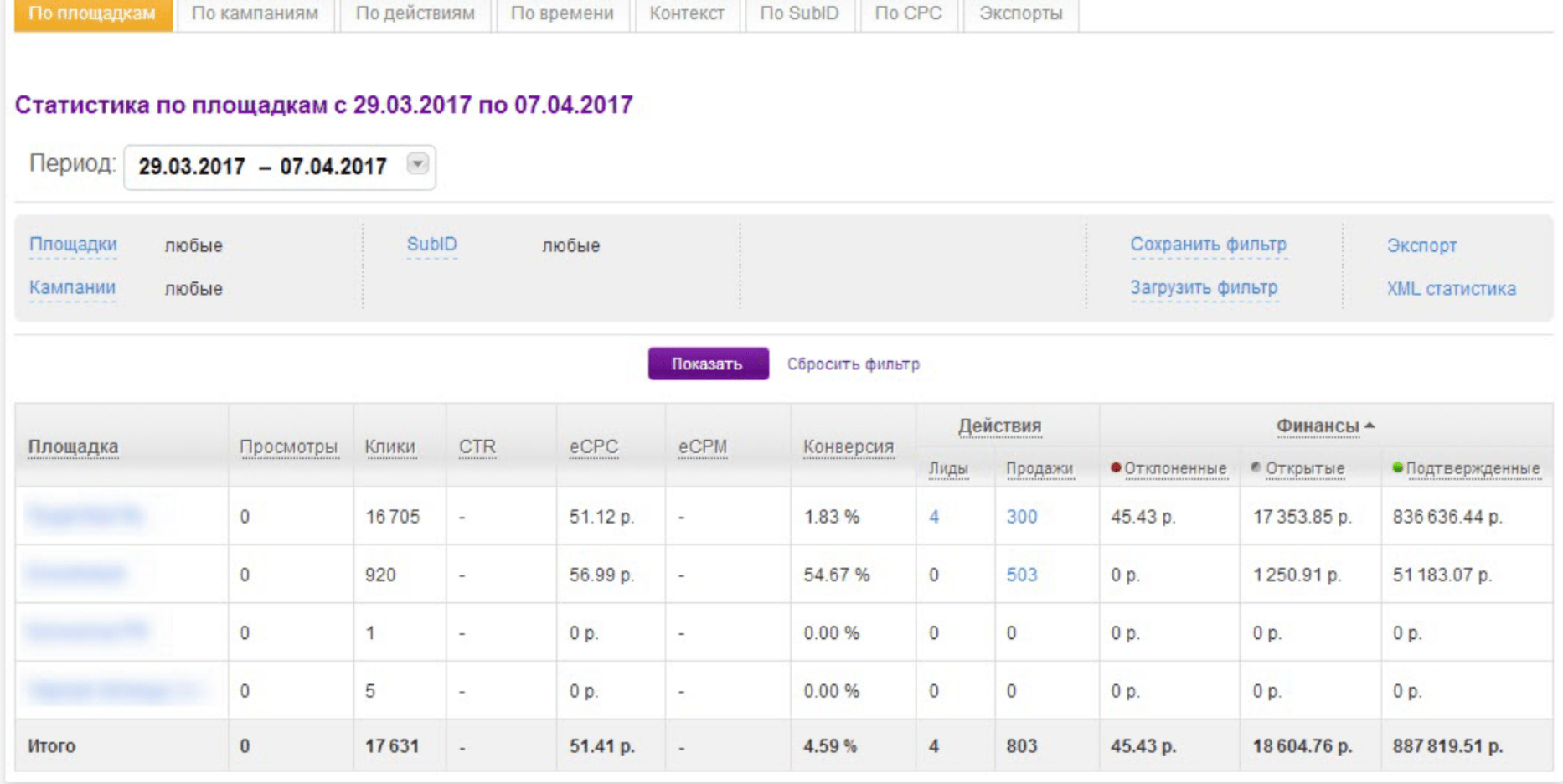Expand the Кампании filter selector
1563x784 pixels.
click(72, 288)
